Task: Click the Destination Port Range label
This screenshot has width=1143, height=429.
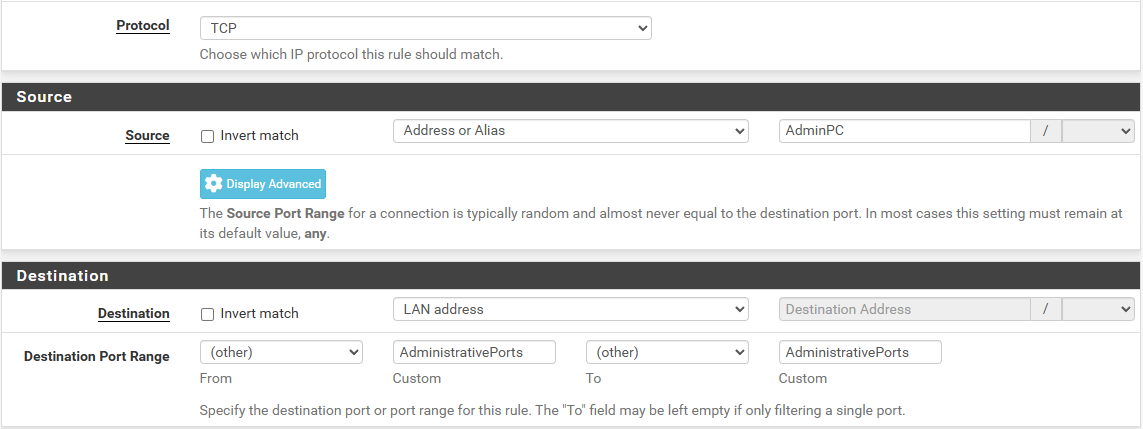Action: point(97,357)
